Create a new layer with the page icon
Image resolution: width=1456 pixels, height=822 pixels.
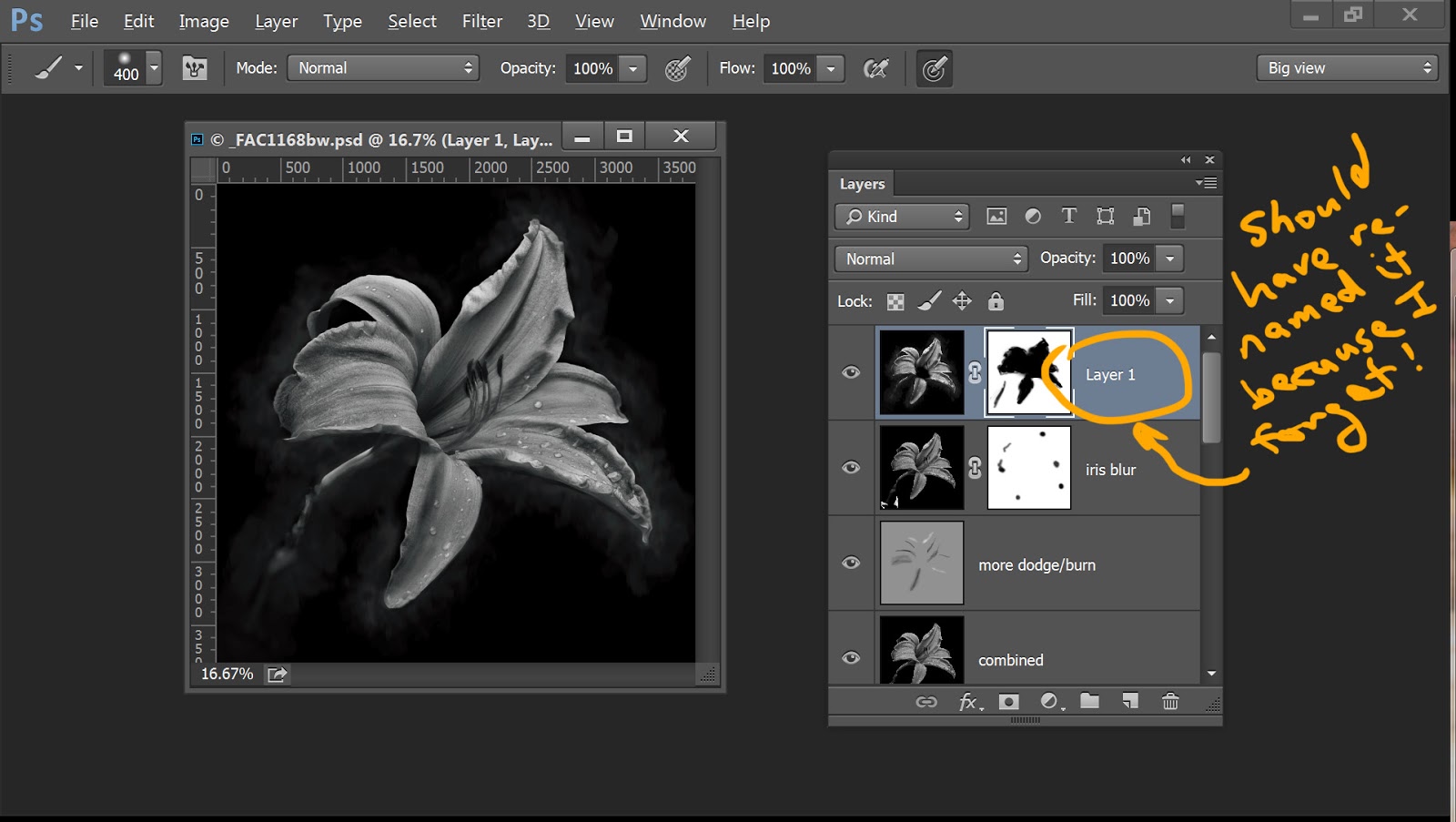click(x=1130, y=701)
